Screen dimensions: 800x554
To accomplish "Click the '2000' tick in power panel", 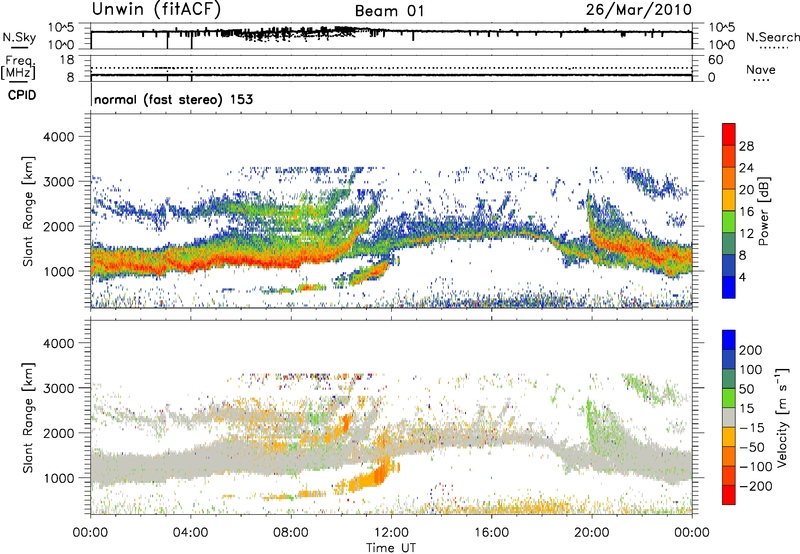I will coord(58,226).
